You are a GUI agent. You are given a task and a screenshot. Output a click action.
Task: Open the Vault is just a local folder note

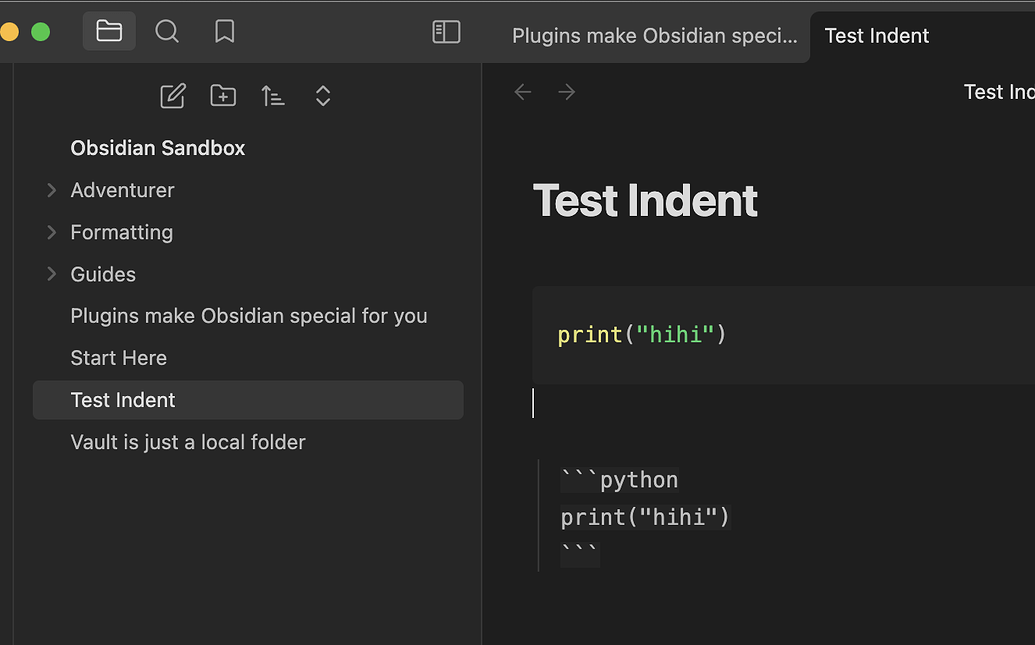pos(188,441)
